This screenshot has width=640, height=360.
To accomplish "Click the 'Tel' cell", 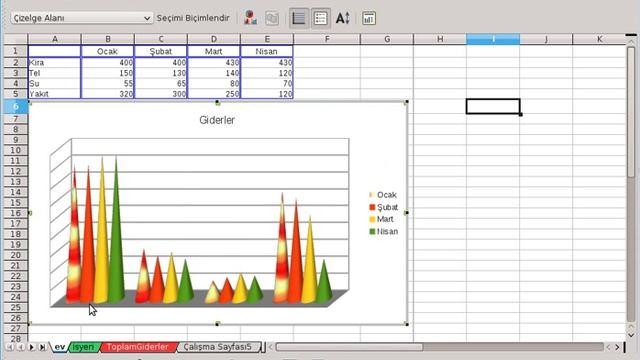I will (x=54, y=73).
